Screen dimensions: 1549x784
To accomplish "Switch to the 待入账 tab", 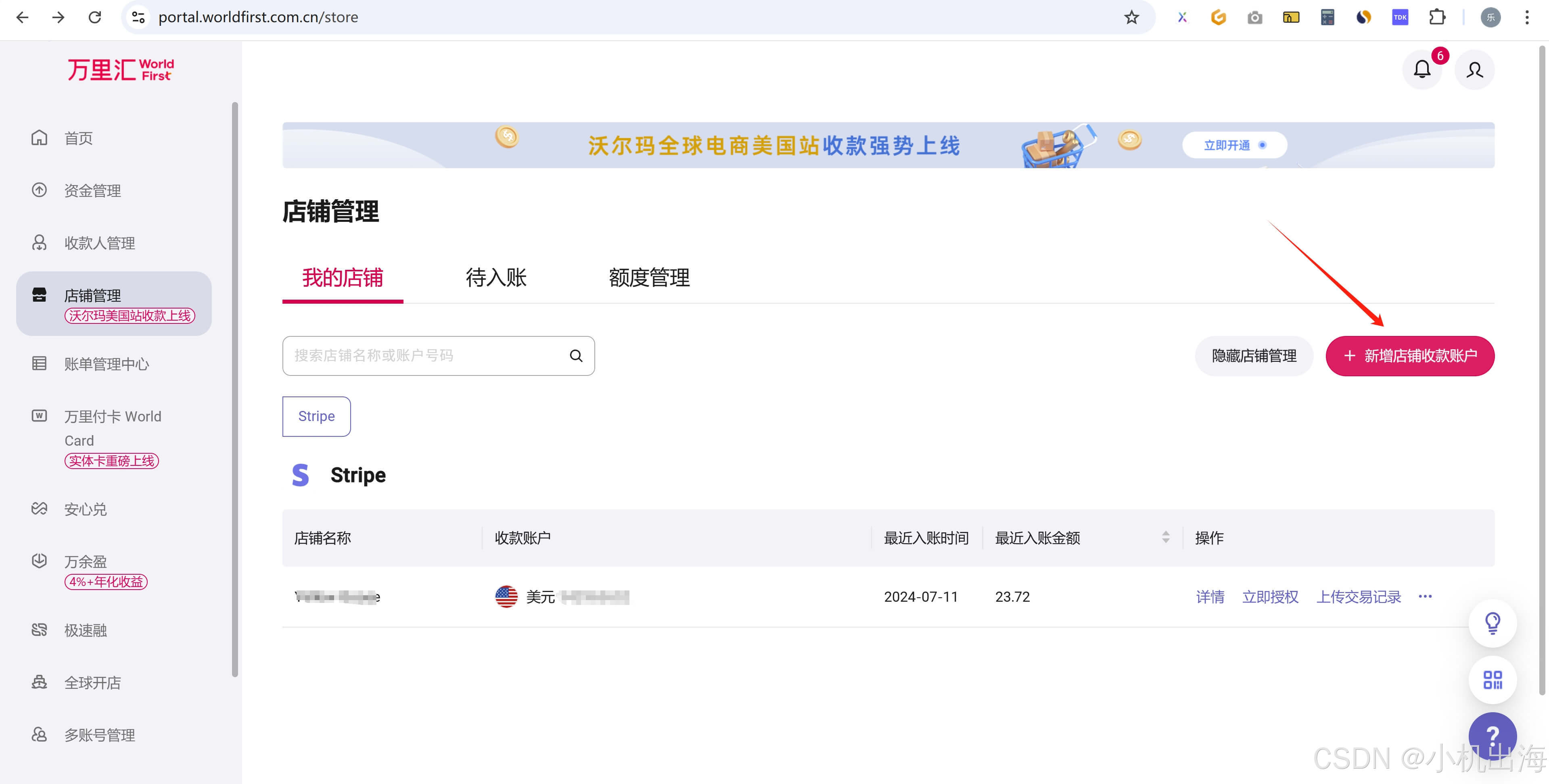I will coord(495,278).
